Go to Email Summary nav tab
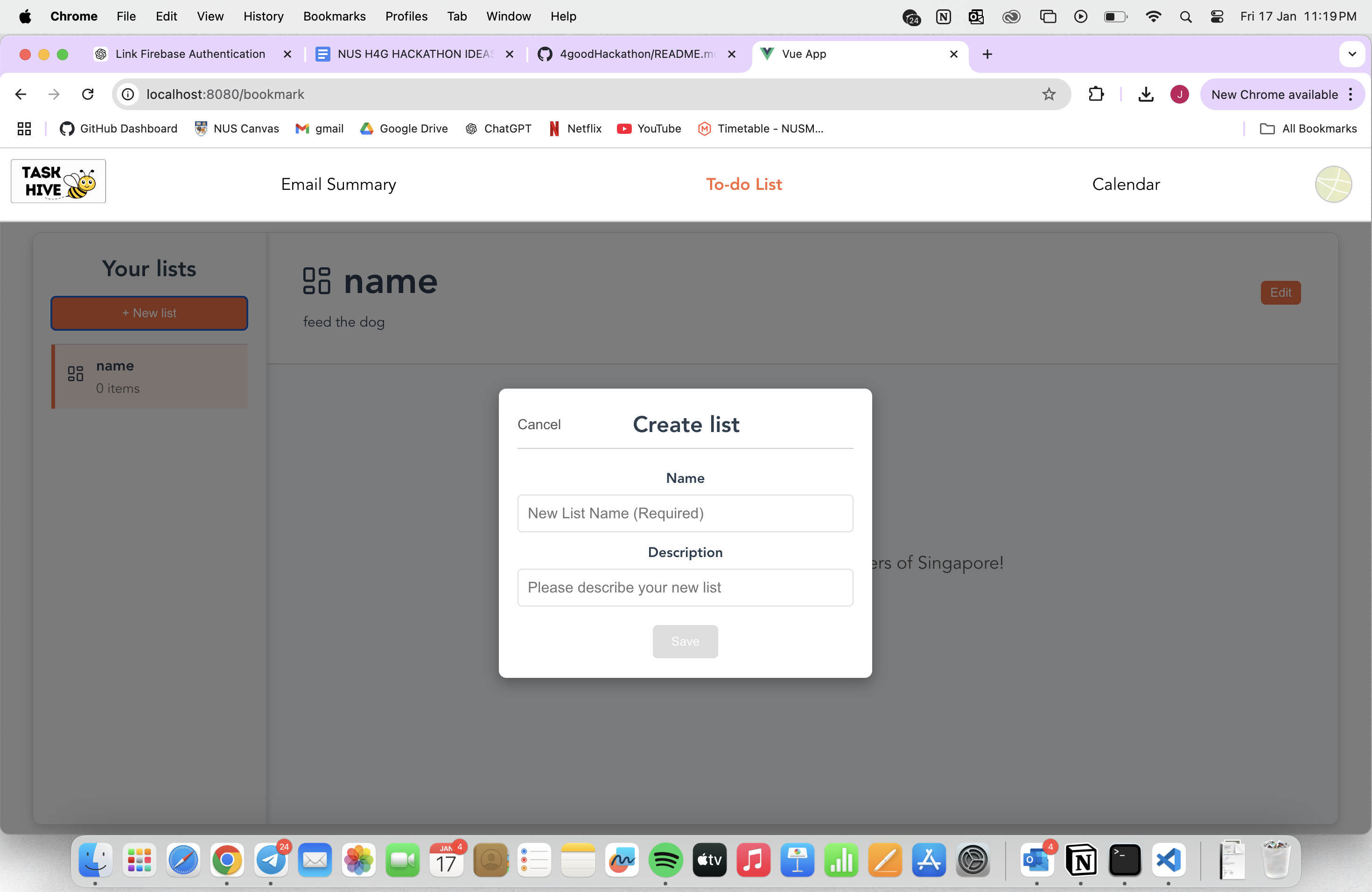 click(338, 184)
